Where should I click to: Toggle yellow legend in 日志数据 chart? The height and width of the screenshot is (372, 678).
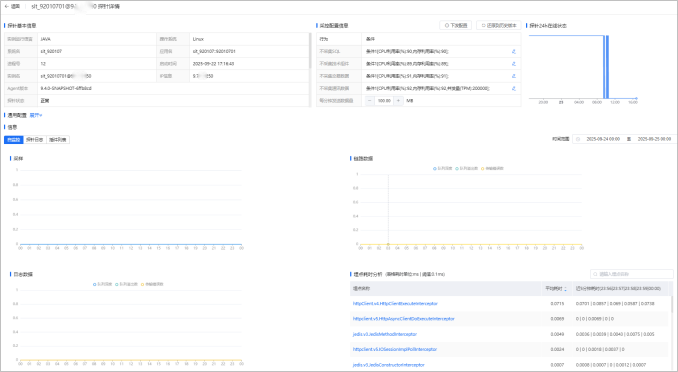pos(152,284)
